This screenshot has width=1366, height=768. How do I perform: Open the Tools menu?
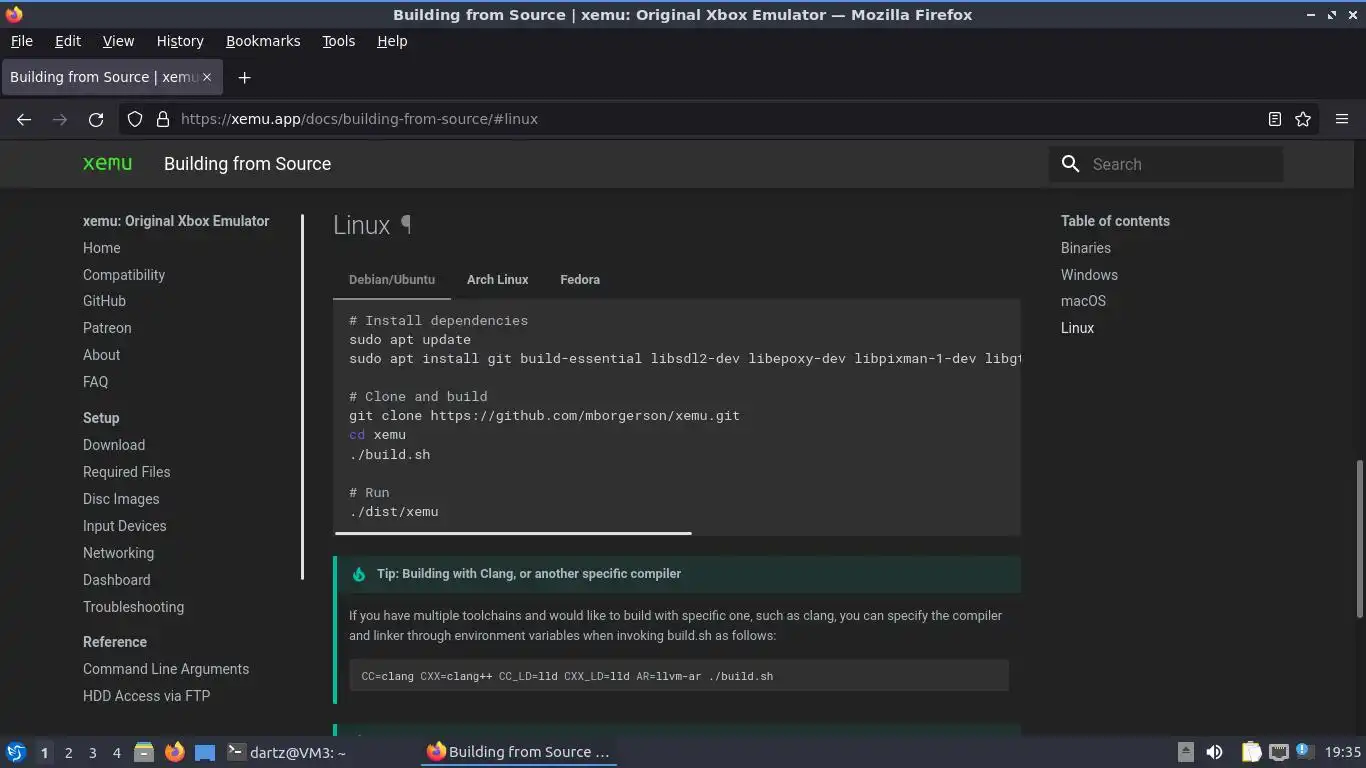click(x=338, y=41)
